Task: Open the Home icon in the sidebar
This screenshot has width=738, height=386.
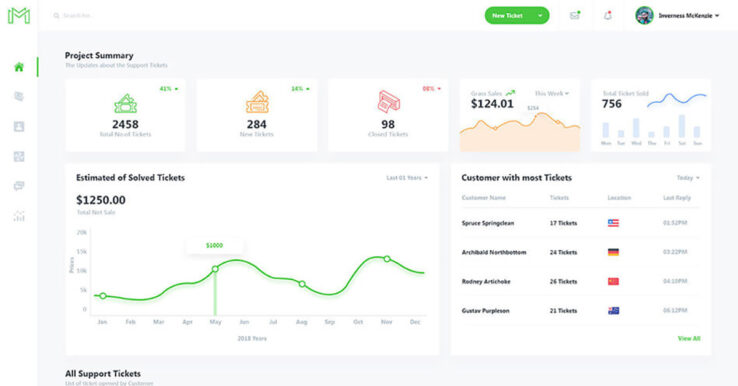Action: [19, 67]
